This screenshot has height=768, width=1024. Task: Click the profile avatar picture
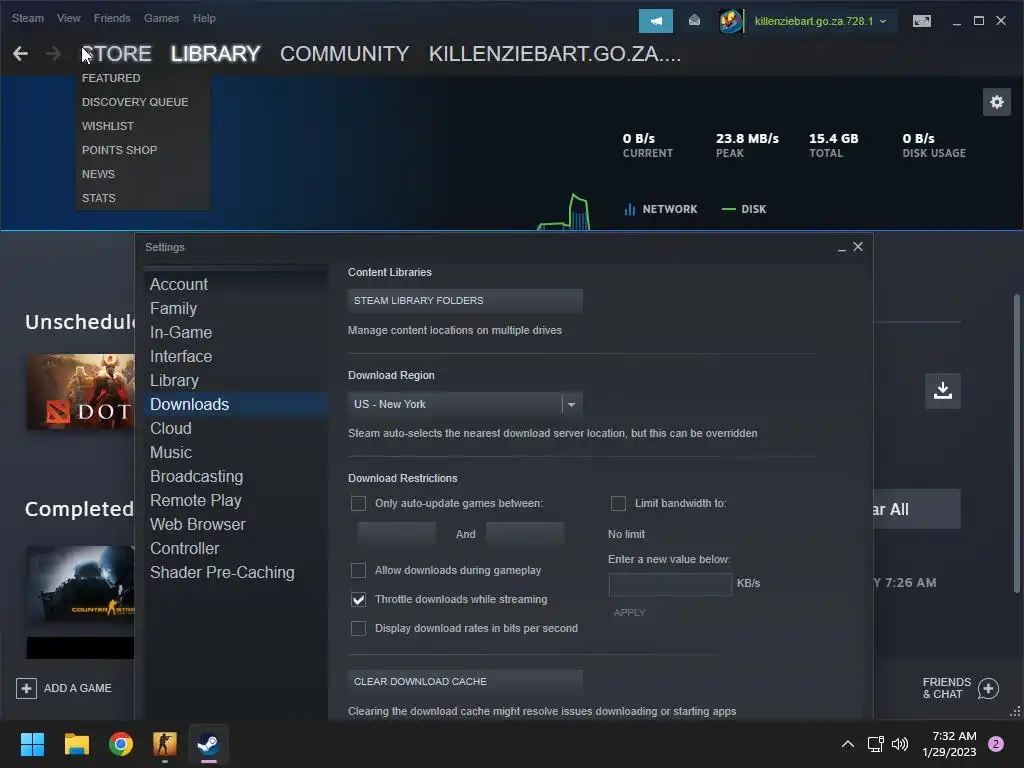click(x=730, y=21)
